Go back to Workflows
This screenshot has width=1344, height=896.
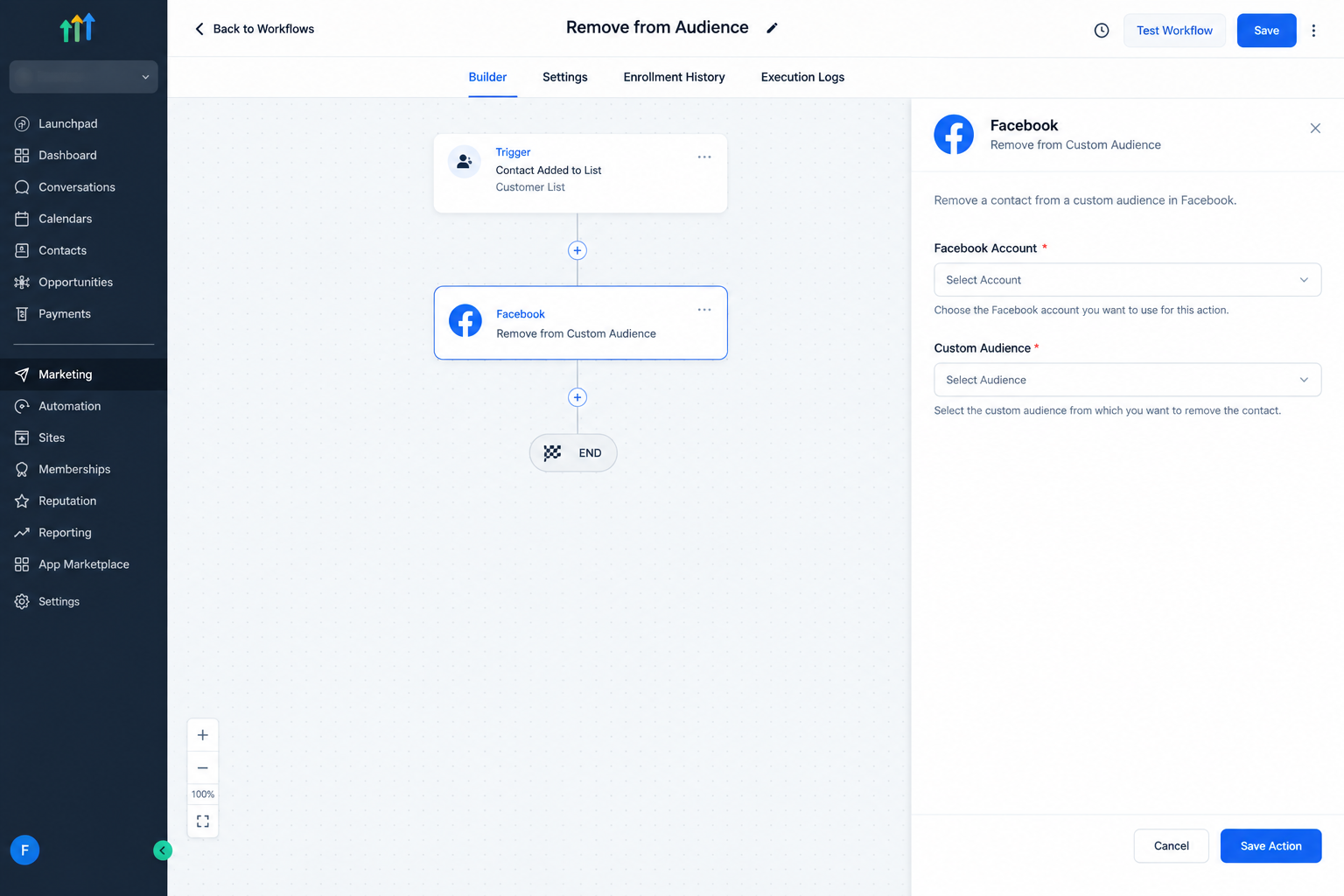(254, 29)
